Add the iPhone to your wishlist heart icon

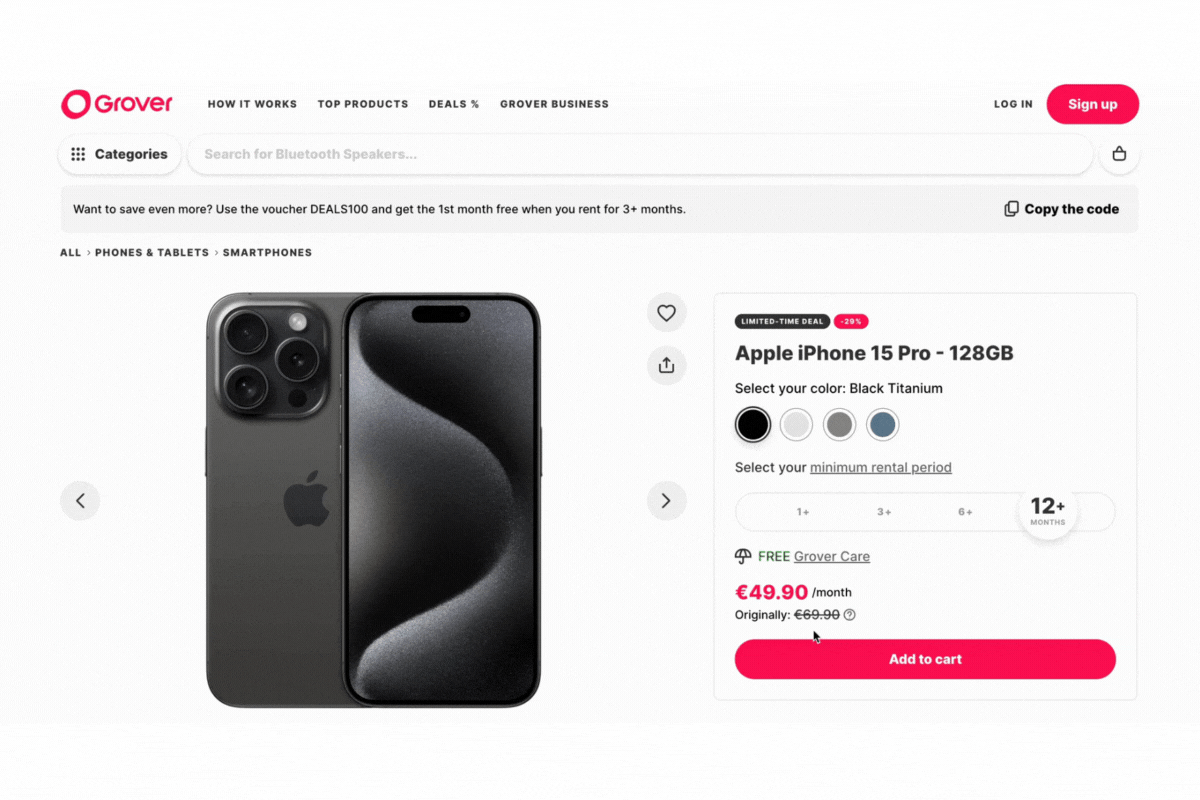click(x=666, y=312)
